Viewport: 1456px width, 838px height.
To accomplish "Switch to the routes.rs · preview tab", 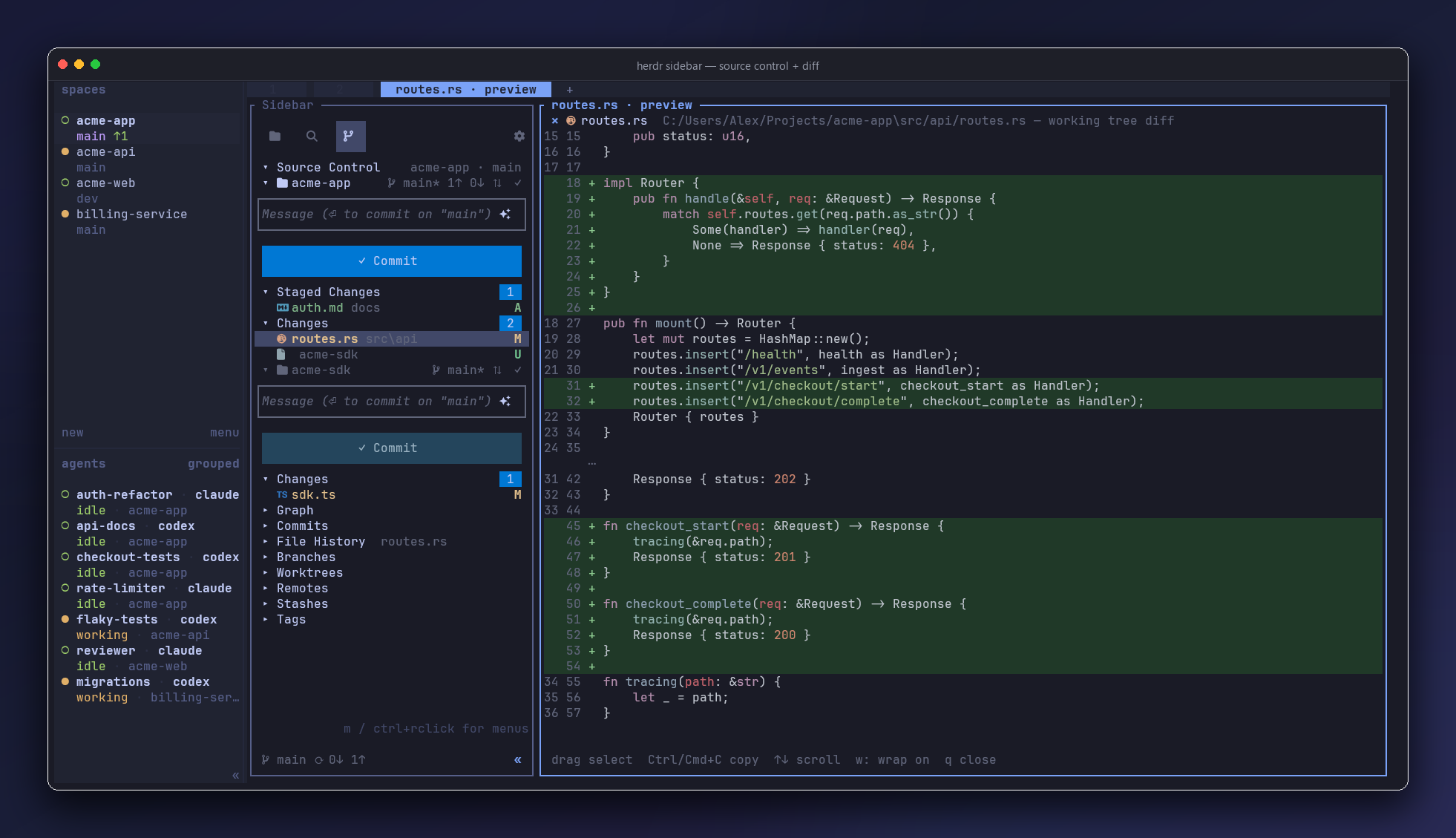I will point(465,89).
